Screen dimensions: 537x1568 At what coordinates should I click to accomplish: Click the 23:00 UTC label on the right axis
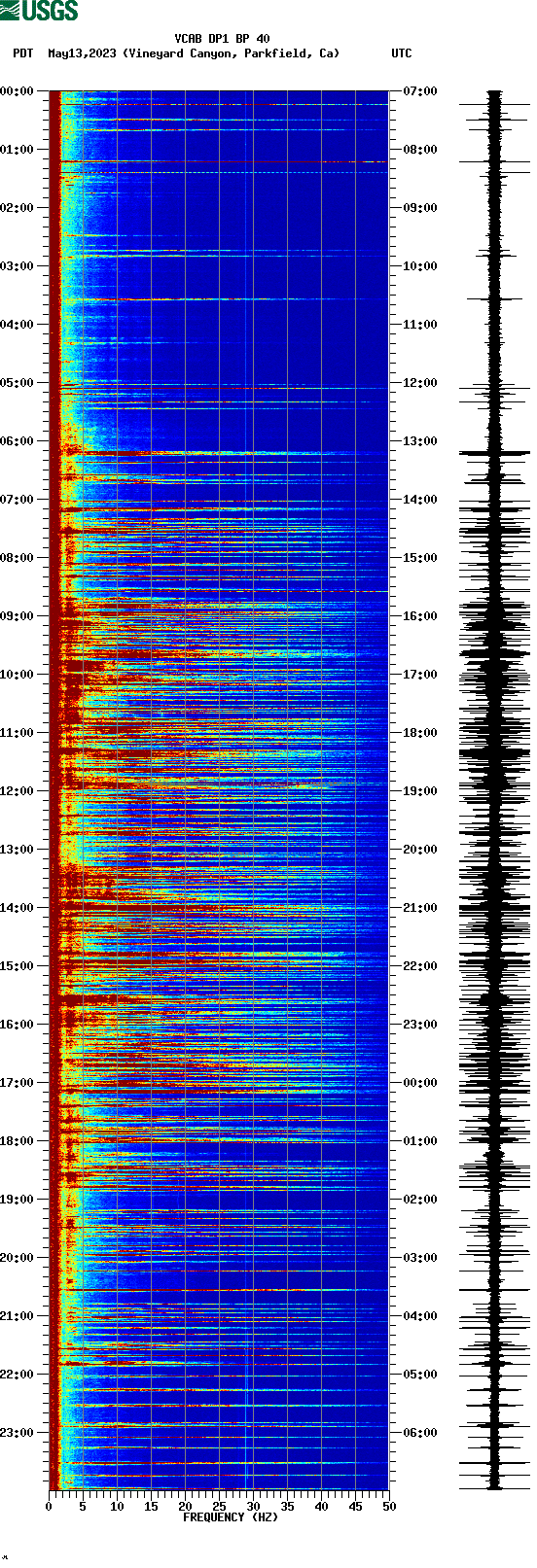(420, 1025)
